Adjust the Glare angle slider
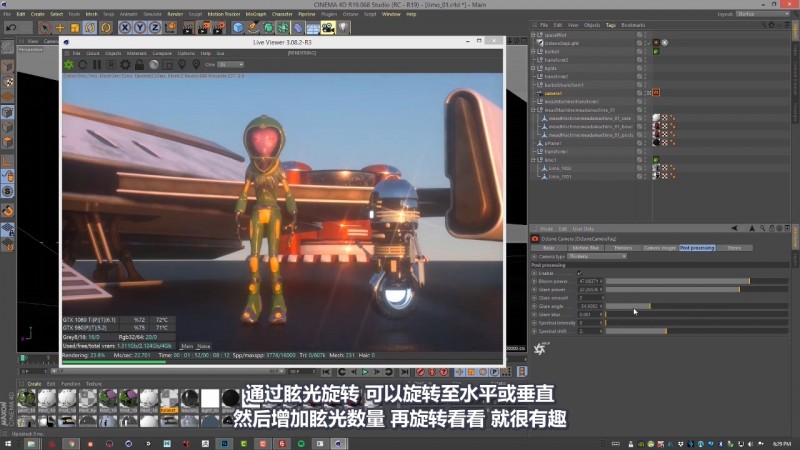800x450 pixels. coord(697,306)
